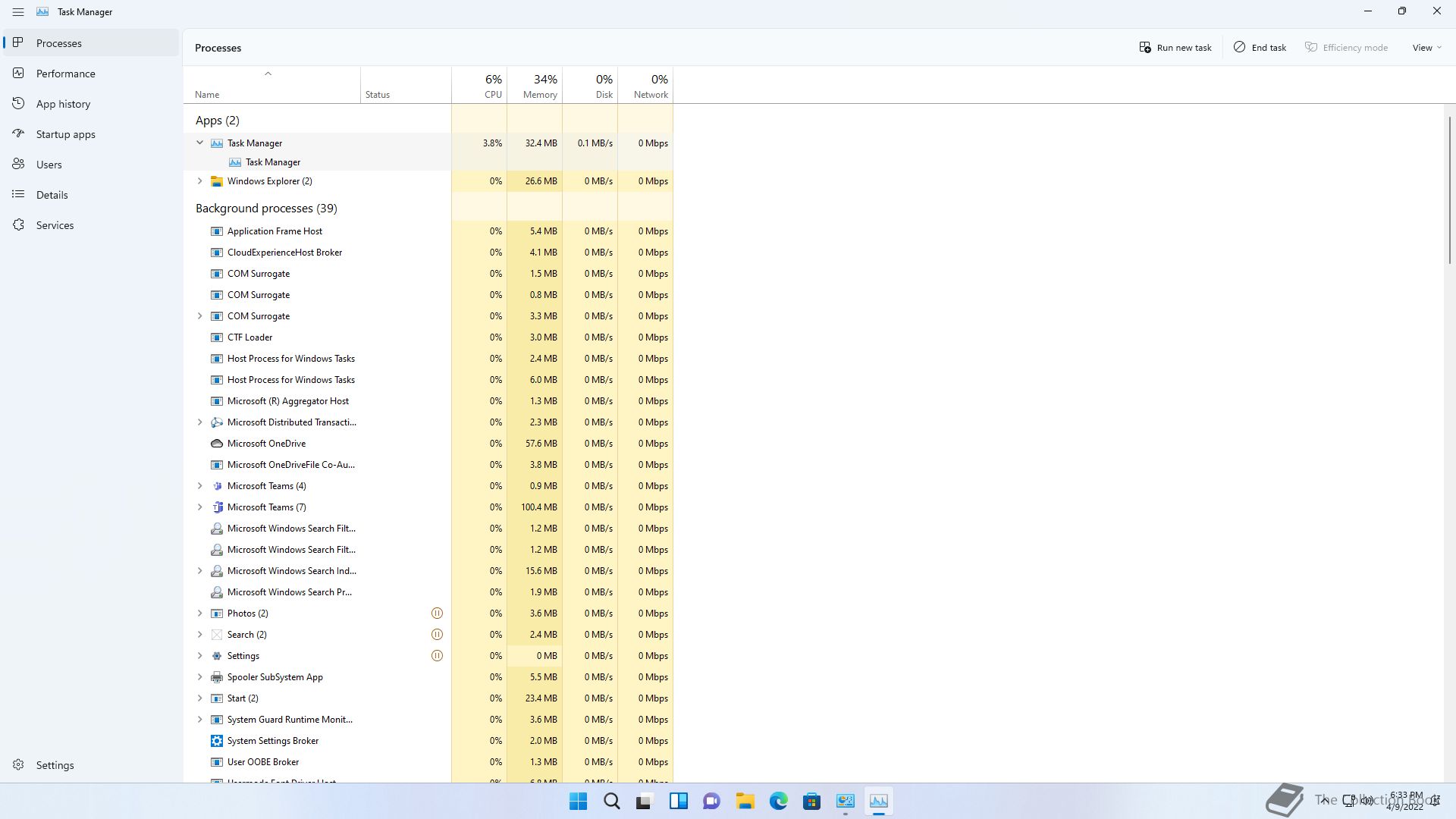Image resolution: width=1456 pixels, height=819 pixels.
Task: Expand Microsoft Distributed Transaction row
Action: point(199,422)
